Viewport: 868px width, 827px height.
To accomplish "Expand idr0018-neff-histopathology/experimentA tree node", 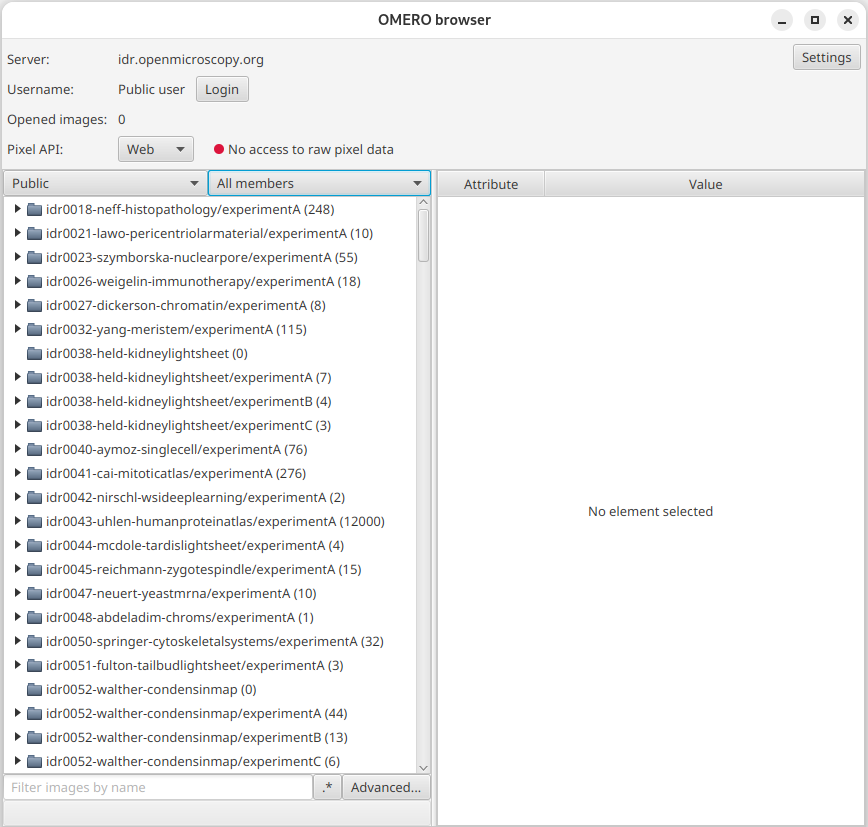I will (x=17, y=209).
